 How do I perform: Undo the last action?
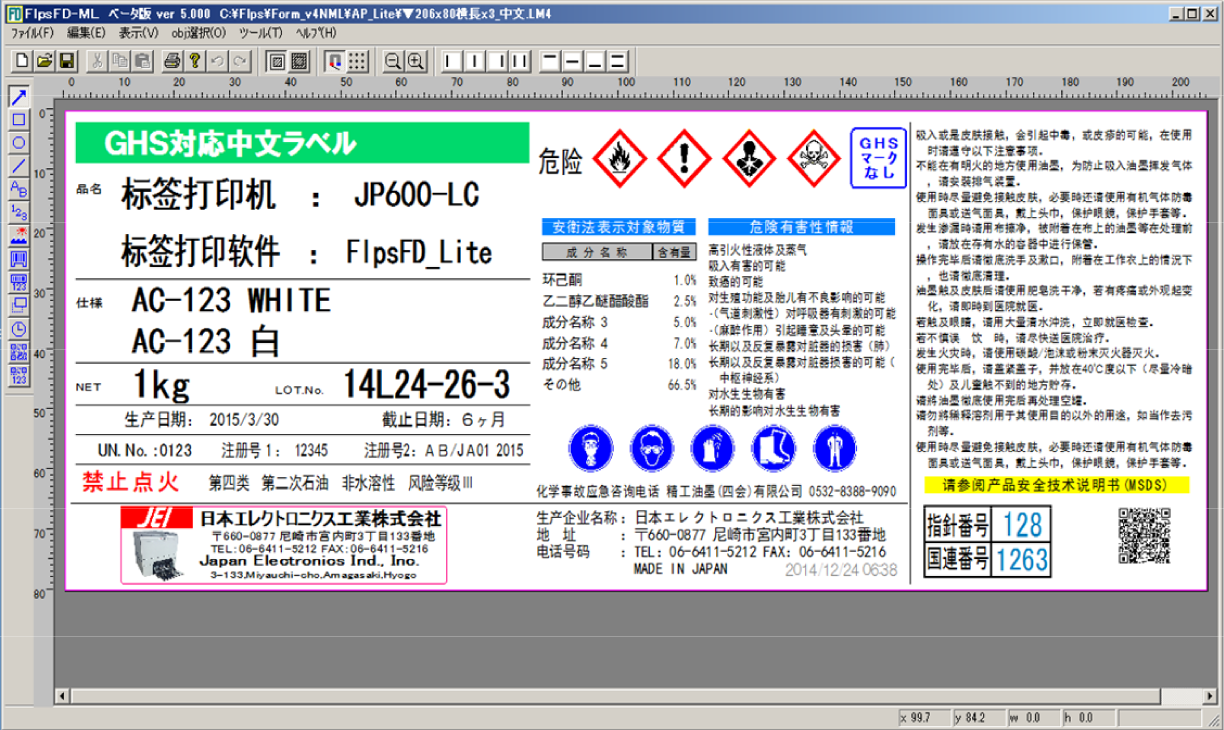point(217,60)
